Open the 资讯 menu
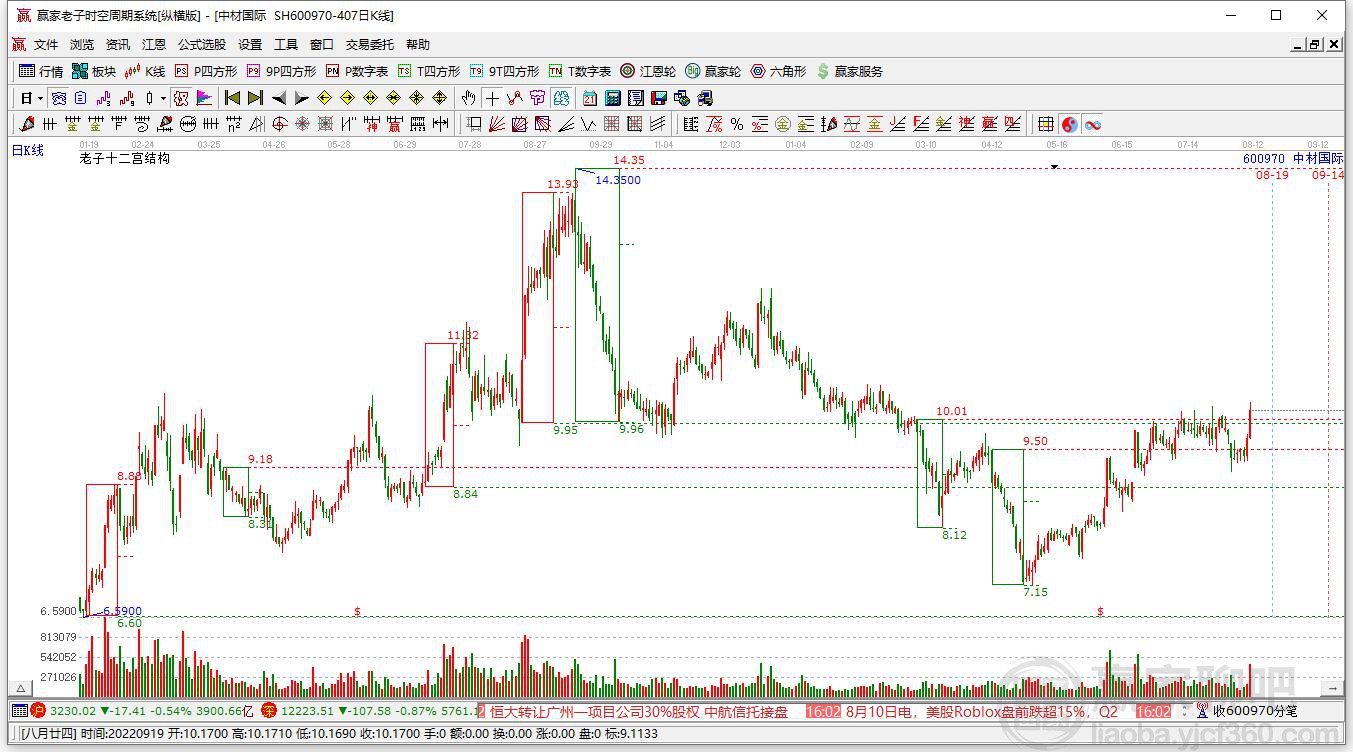1353x752 pixels. pyautogui.click(x=118, y=45)
